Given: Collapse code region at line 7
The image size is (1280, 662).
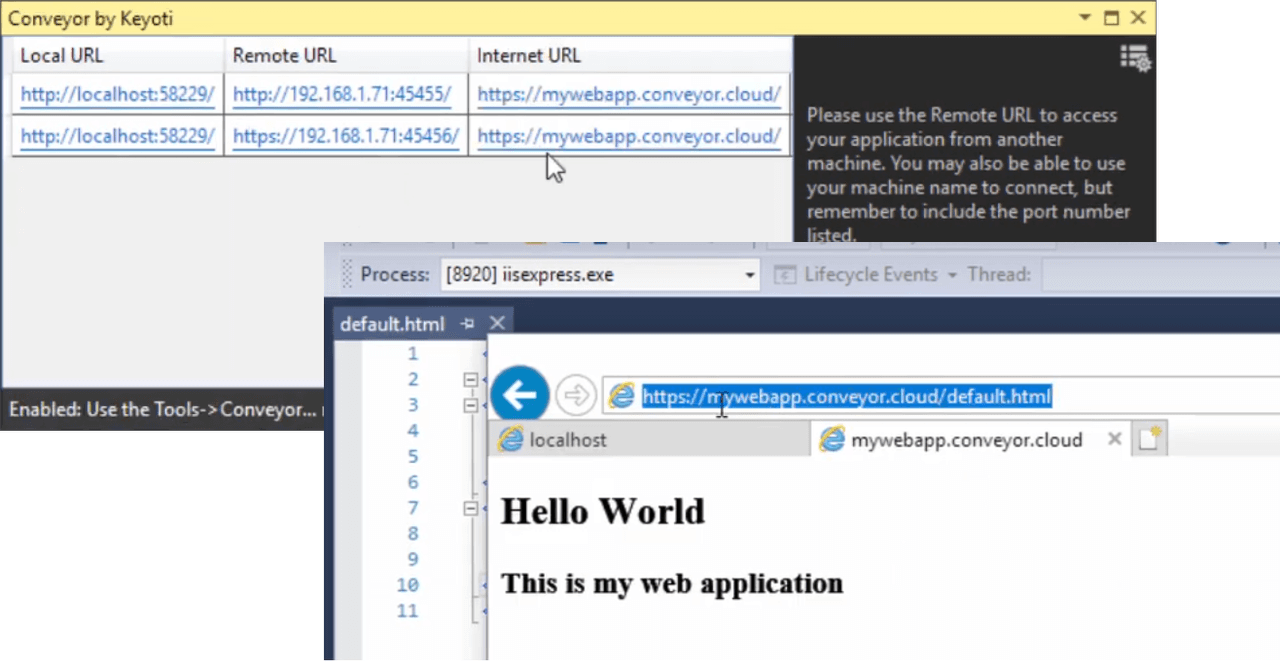Looking at the screenshot, I should click(470, 509).
